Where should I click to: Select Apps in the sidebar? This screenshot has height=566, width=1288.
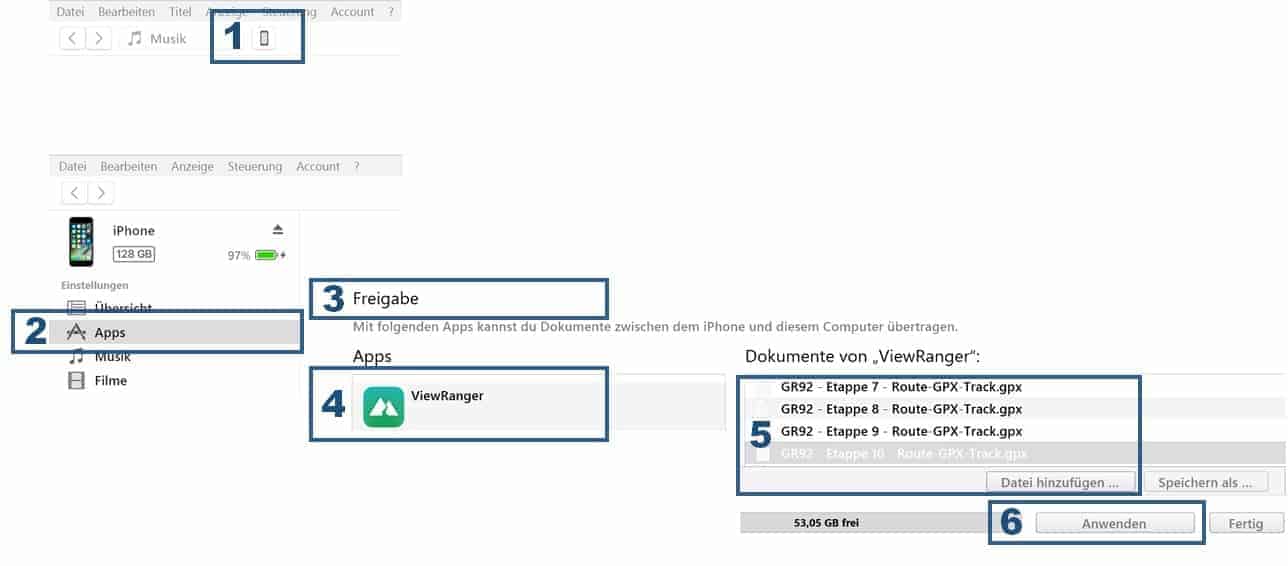(175, 332)
